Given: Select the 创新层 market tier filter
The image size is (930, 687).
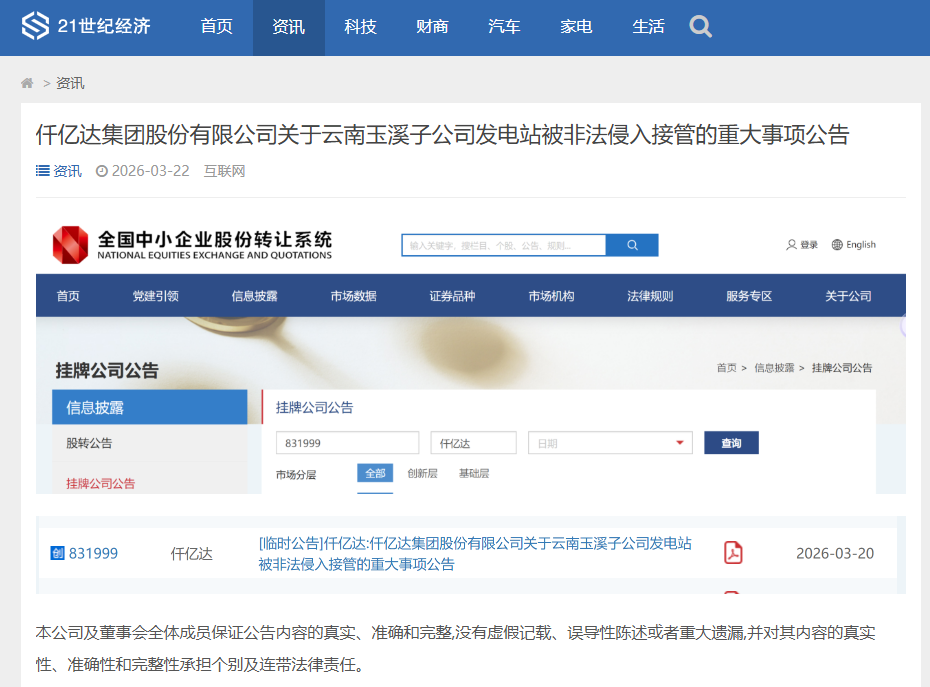Looking at the screenshot, I should pyautogui.click(x=422, y=473).
